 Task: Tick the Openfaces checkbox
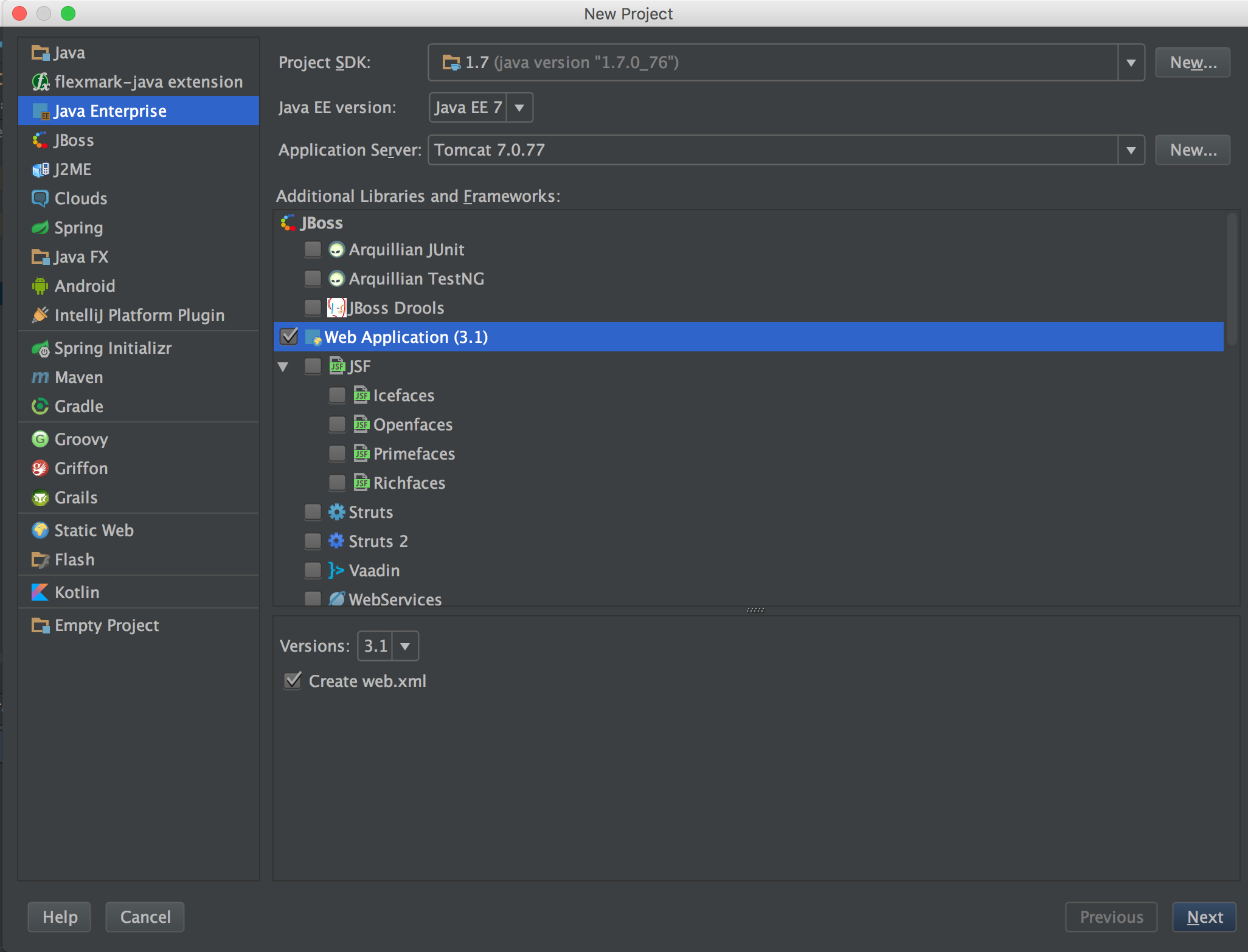(x=337, y=424)
